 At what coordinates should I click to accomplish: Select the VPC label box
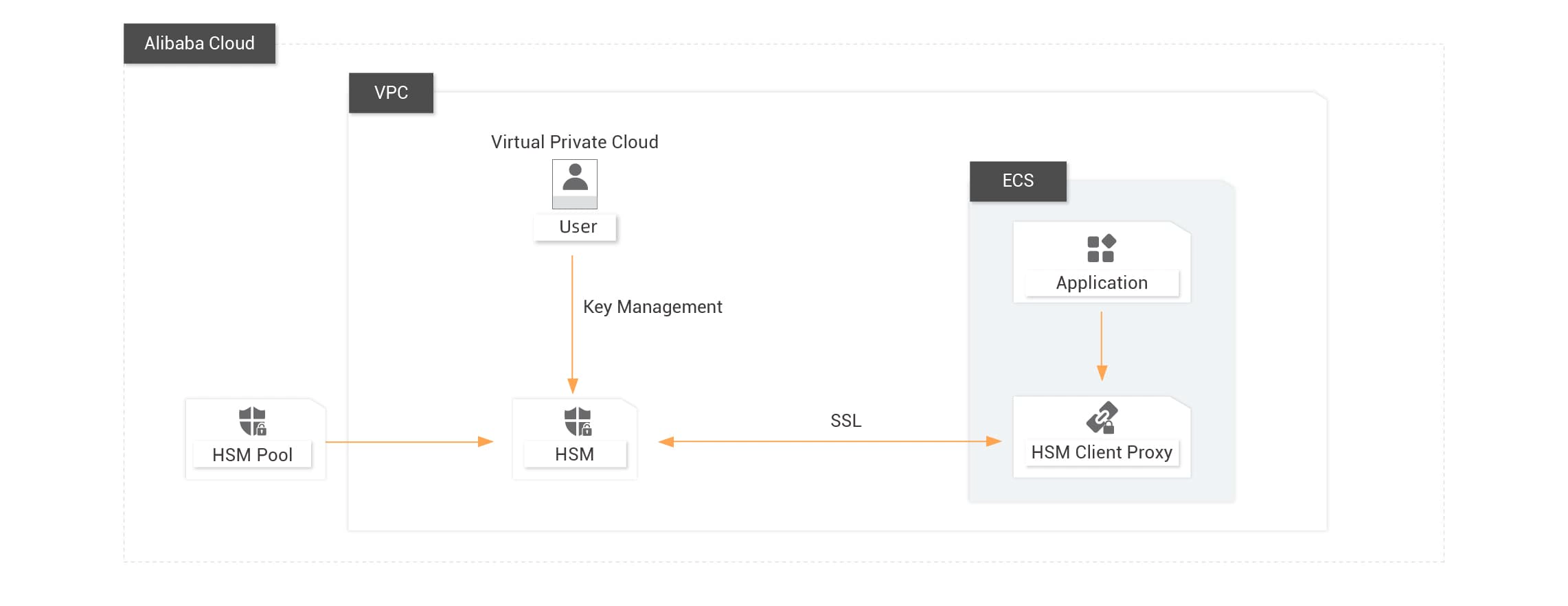(x=391, y=93)
